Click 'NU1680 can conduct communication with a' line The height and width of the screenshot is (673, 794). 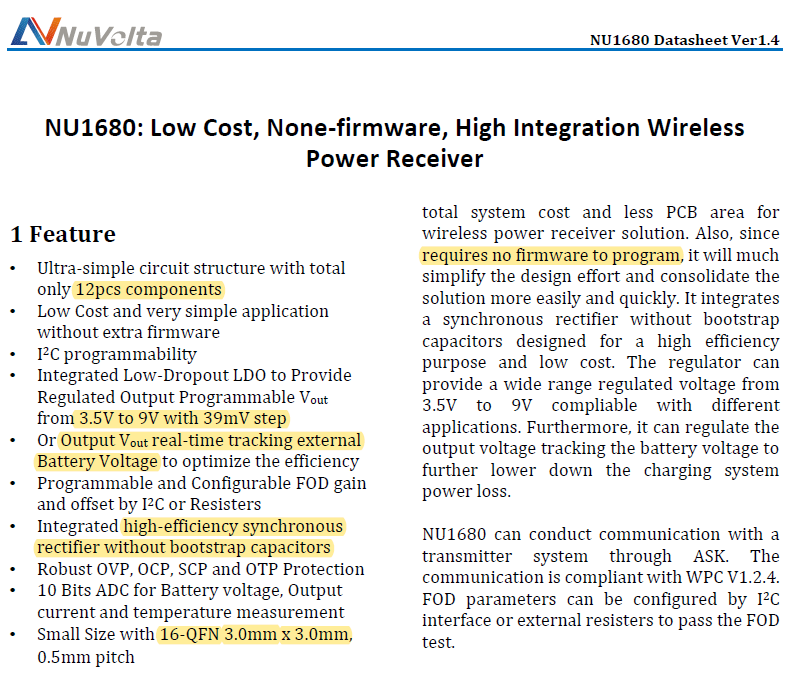(x=601, y=534)
